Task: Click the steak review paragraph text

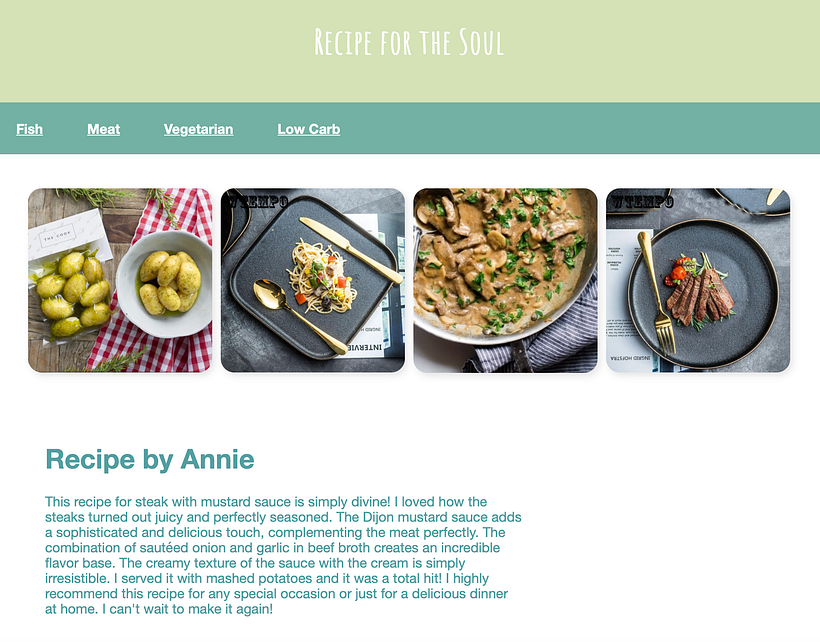Action: click(x=283, y=555)
